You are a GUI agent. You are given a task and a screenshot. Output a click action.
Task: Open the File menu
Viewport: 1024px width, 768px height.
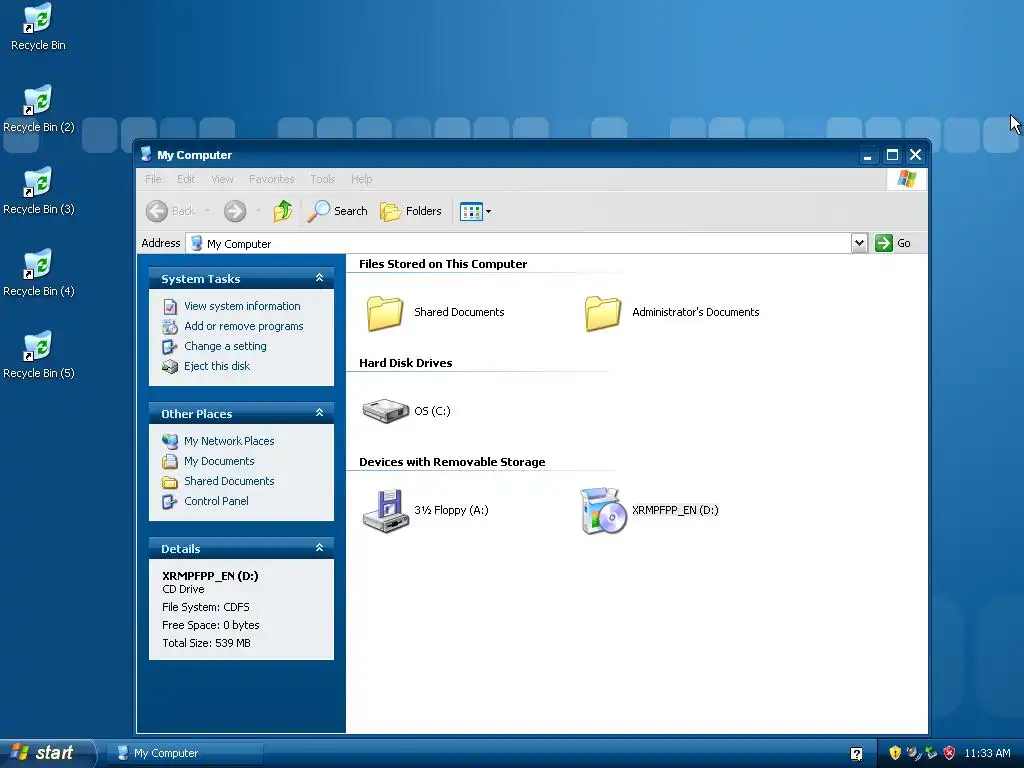[x=153, y=179]
